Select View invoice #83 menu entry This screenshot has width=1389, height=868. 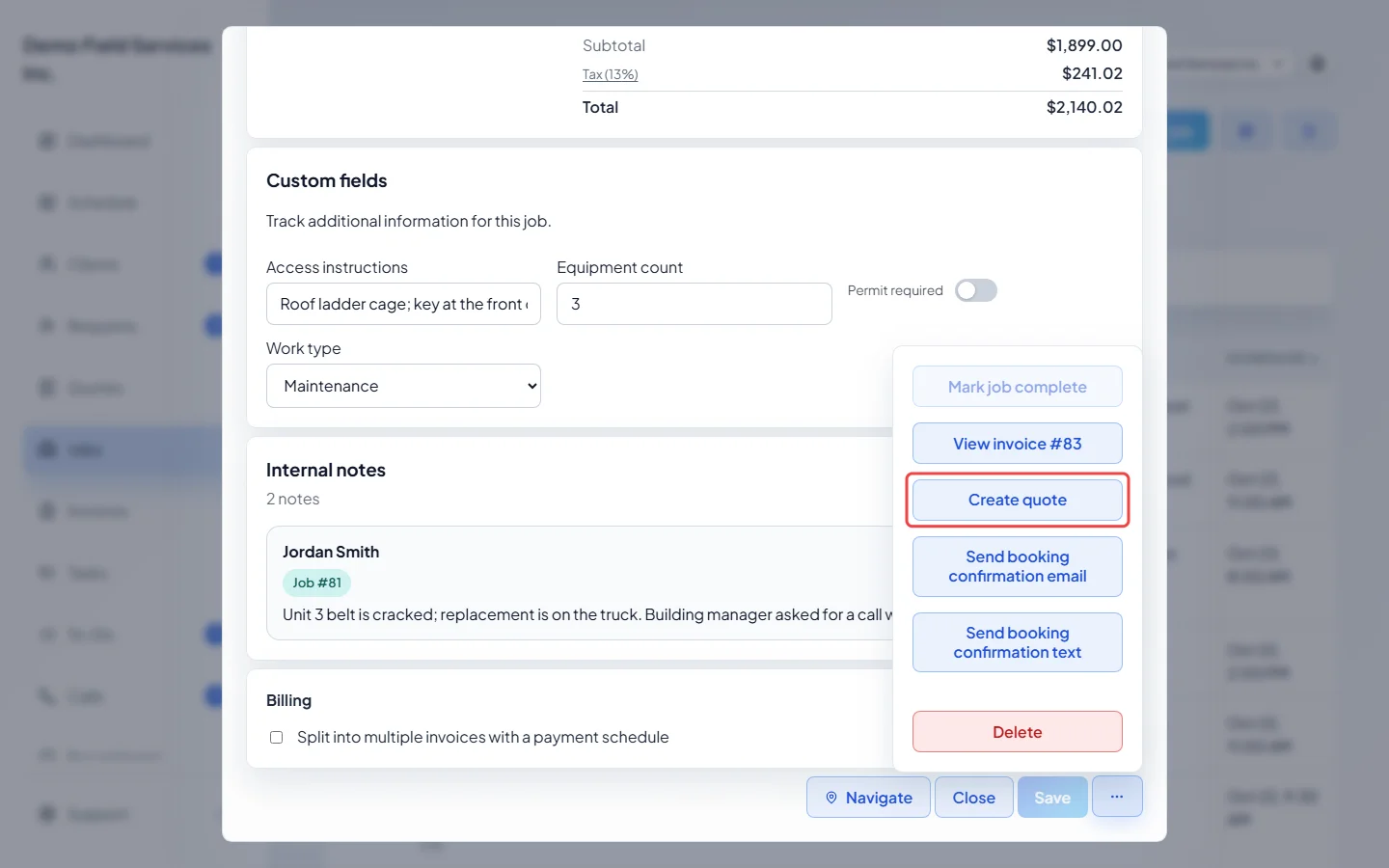pyautogui.click(x=1018, y=444)
